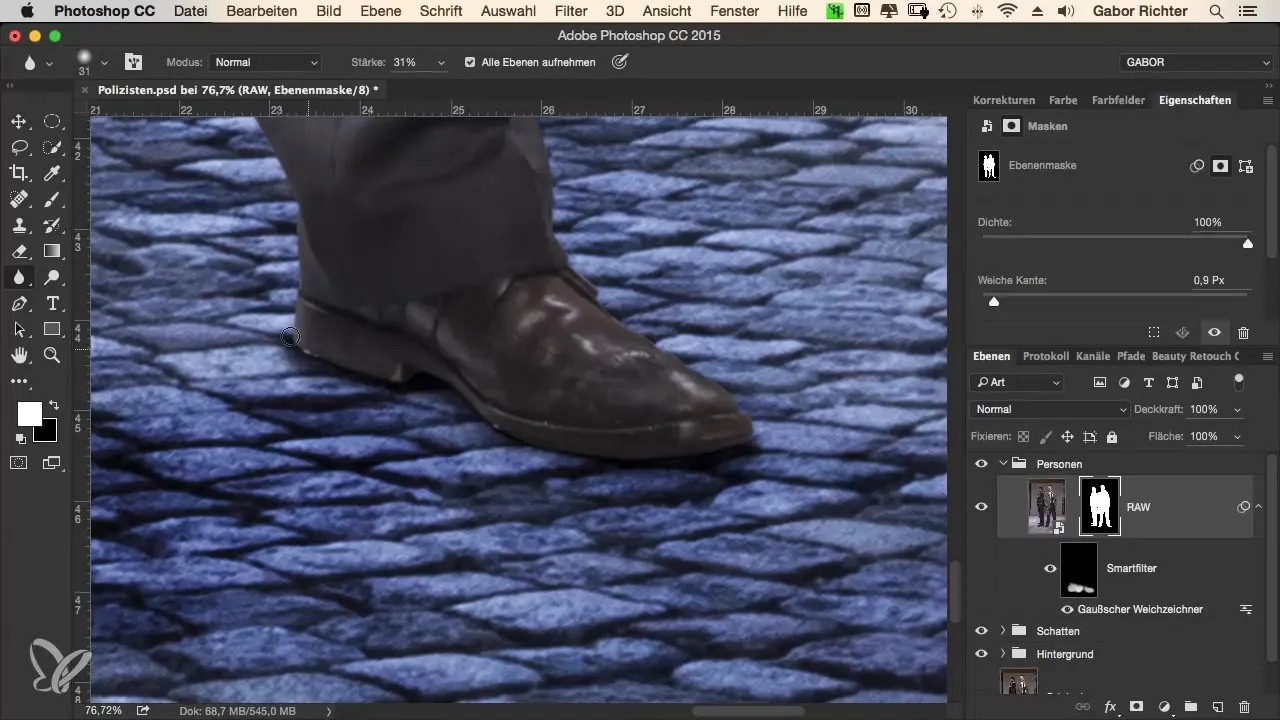Collapse the Personen group
The width and height of the screenshot is (1280, 720).
click(1002, 463)
